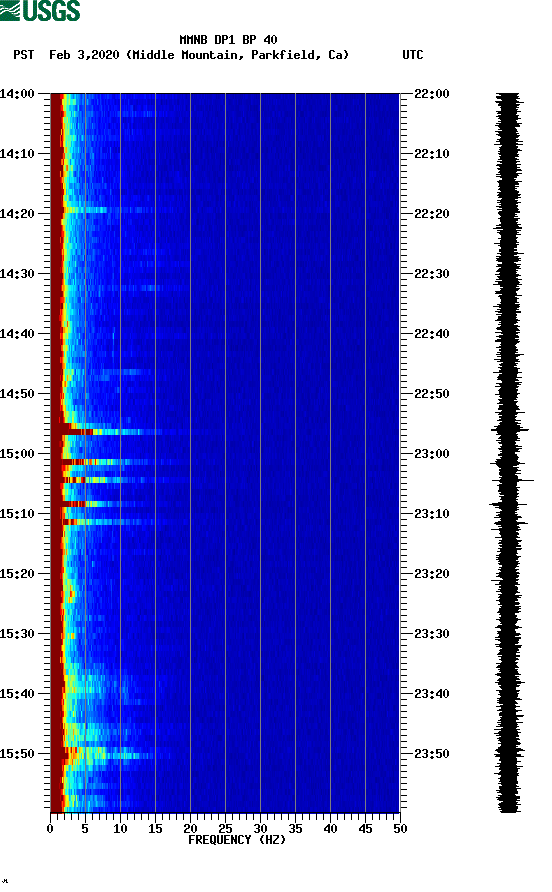Click the 22:00 UTC time label
552x892 pixels.
[x=431, y=94]
